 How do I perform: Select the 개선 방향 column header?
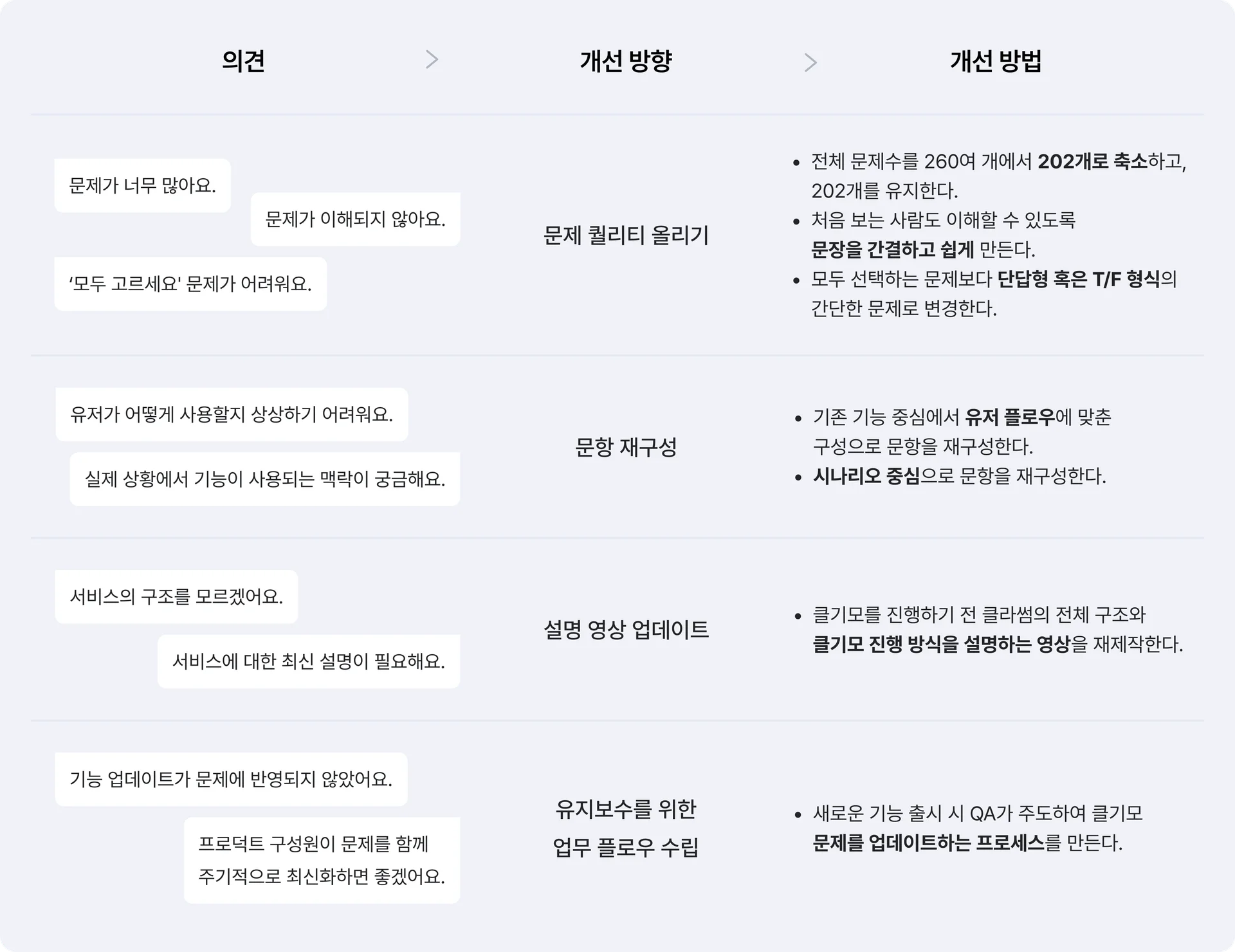click(626, 61)
